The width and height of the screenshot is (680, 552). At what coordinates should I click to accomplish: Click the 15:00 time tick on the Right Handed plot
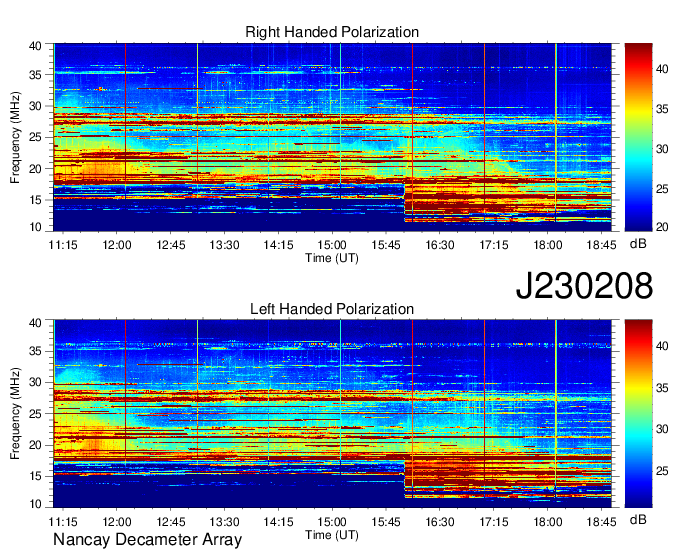(332, 245)
